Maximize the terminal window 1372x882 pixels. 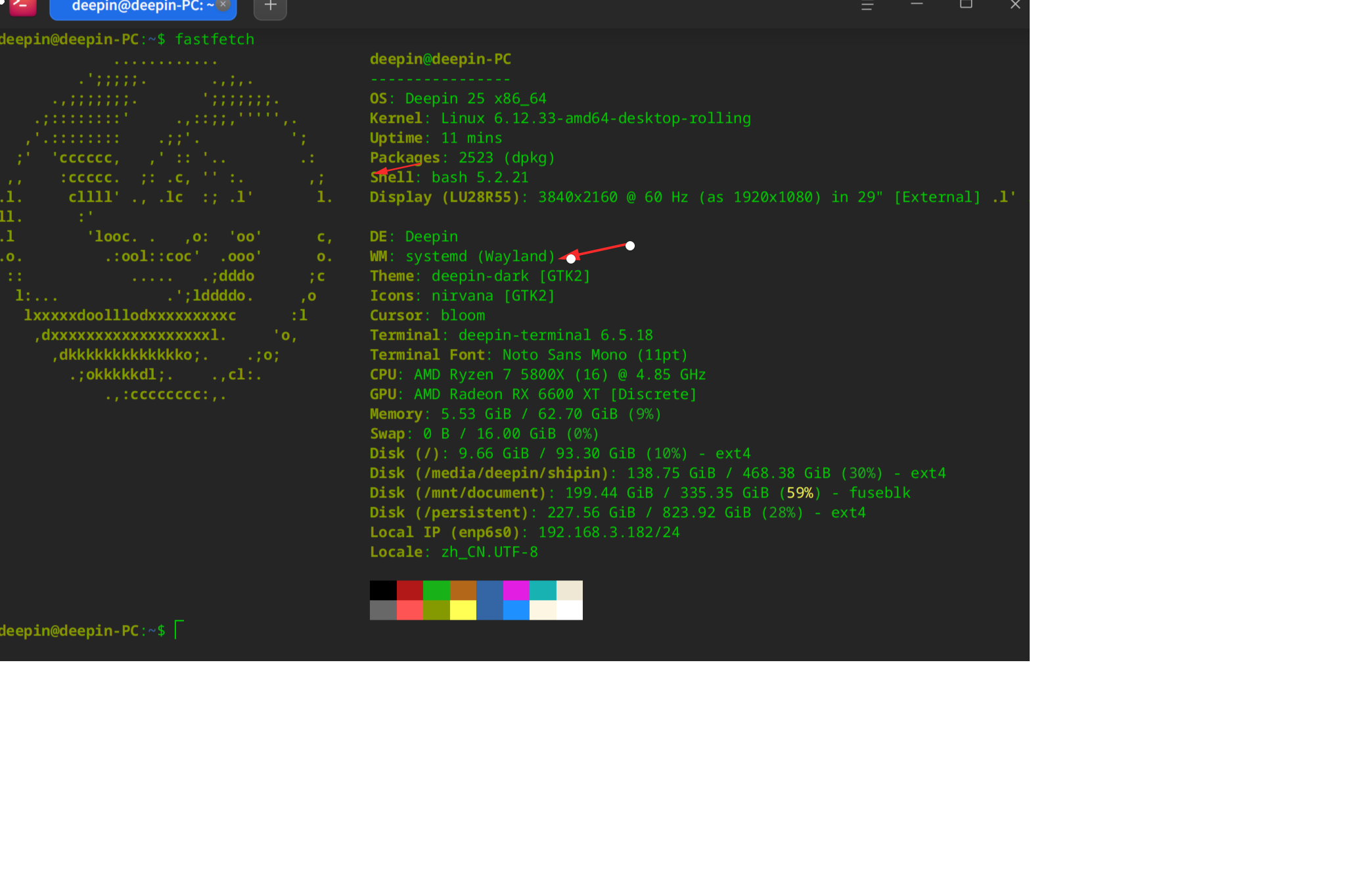(966, 5)
